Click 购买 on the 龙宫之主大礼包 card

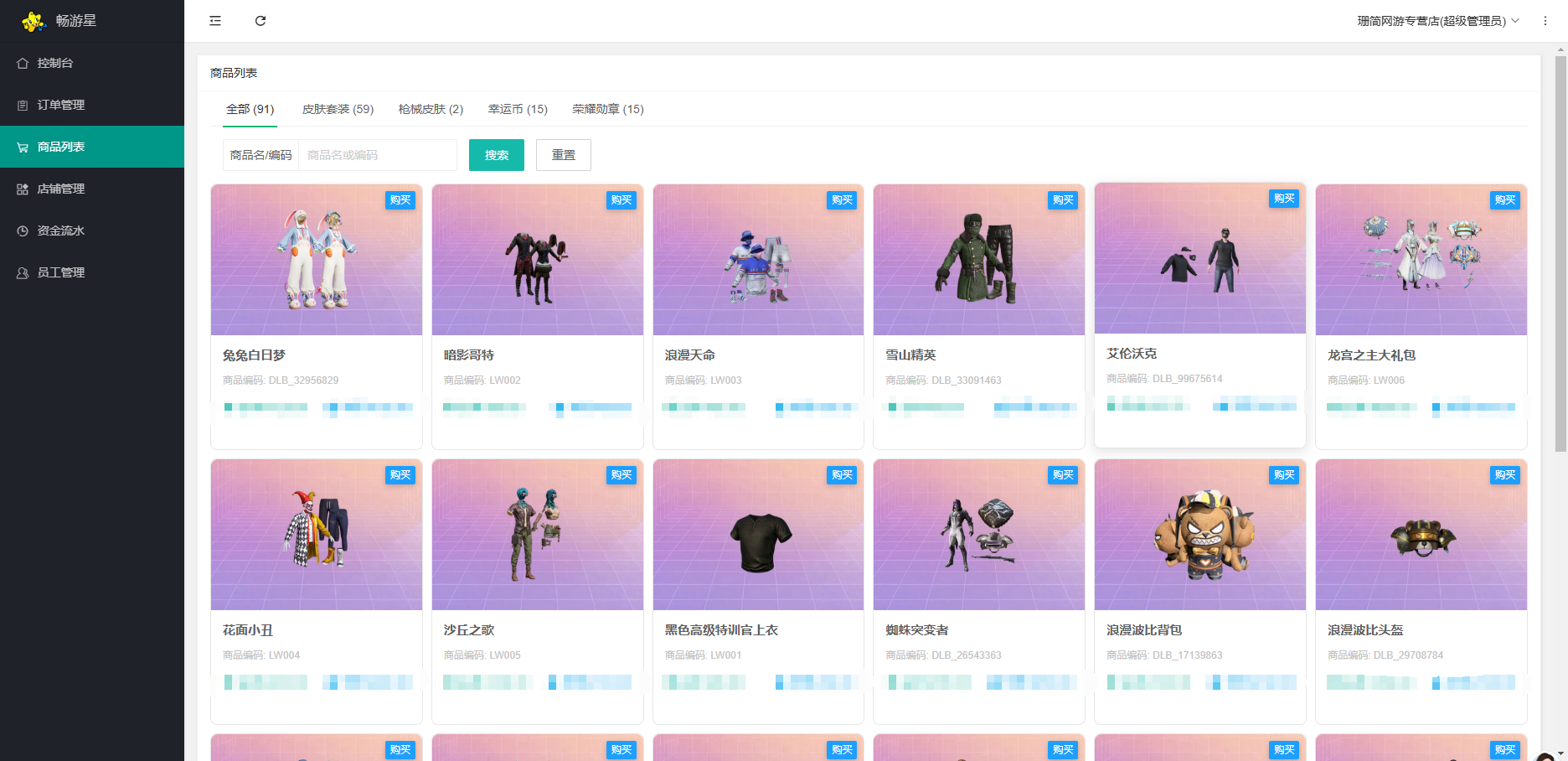tap(1505, 200)
